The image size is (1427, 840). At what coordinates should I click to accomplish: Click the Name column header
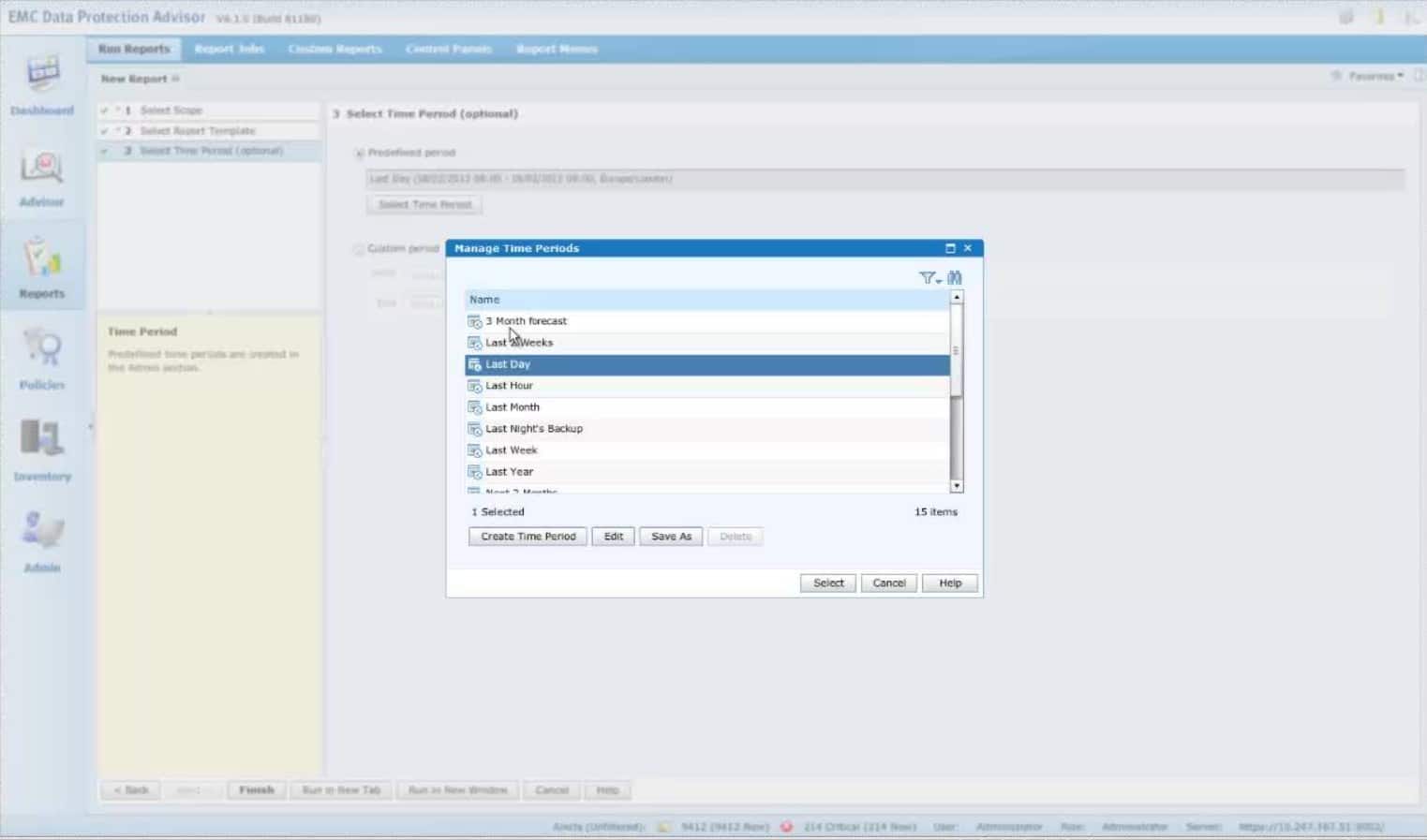click(707, 300)
